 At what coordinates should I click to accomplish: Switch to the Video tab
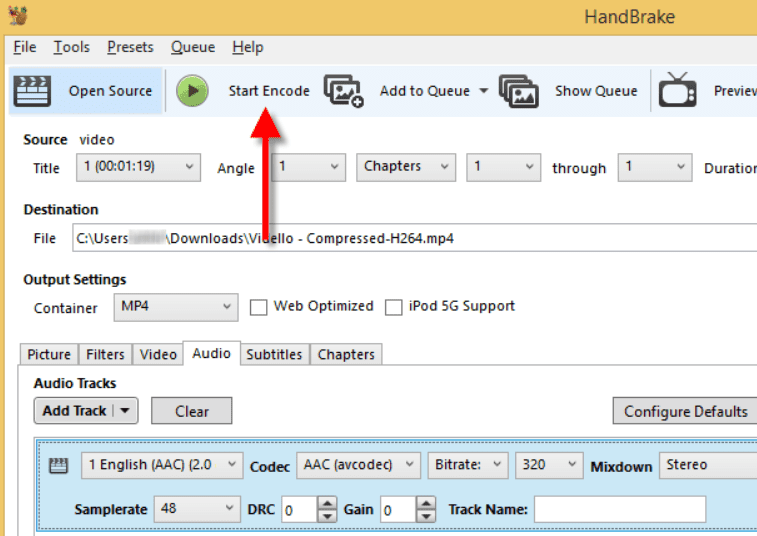tap(158, 354)
